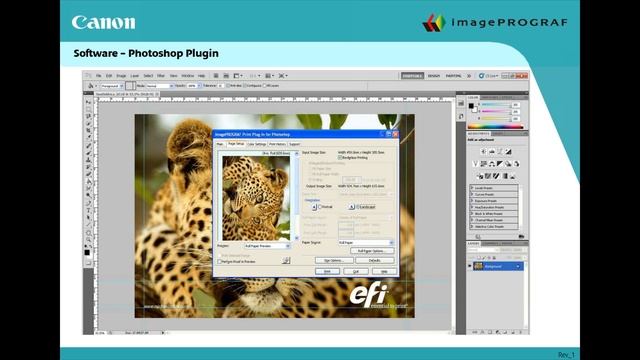Add a Black & White adjustment
The image size is (640, 360).
[x=500, y=164]
